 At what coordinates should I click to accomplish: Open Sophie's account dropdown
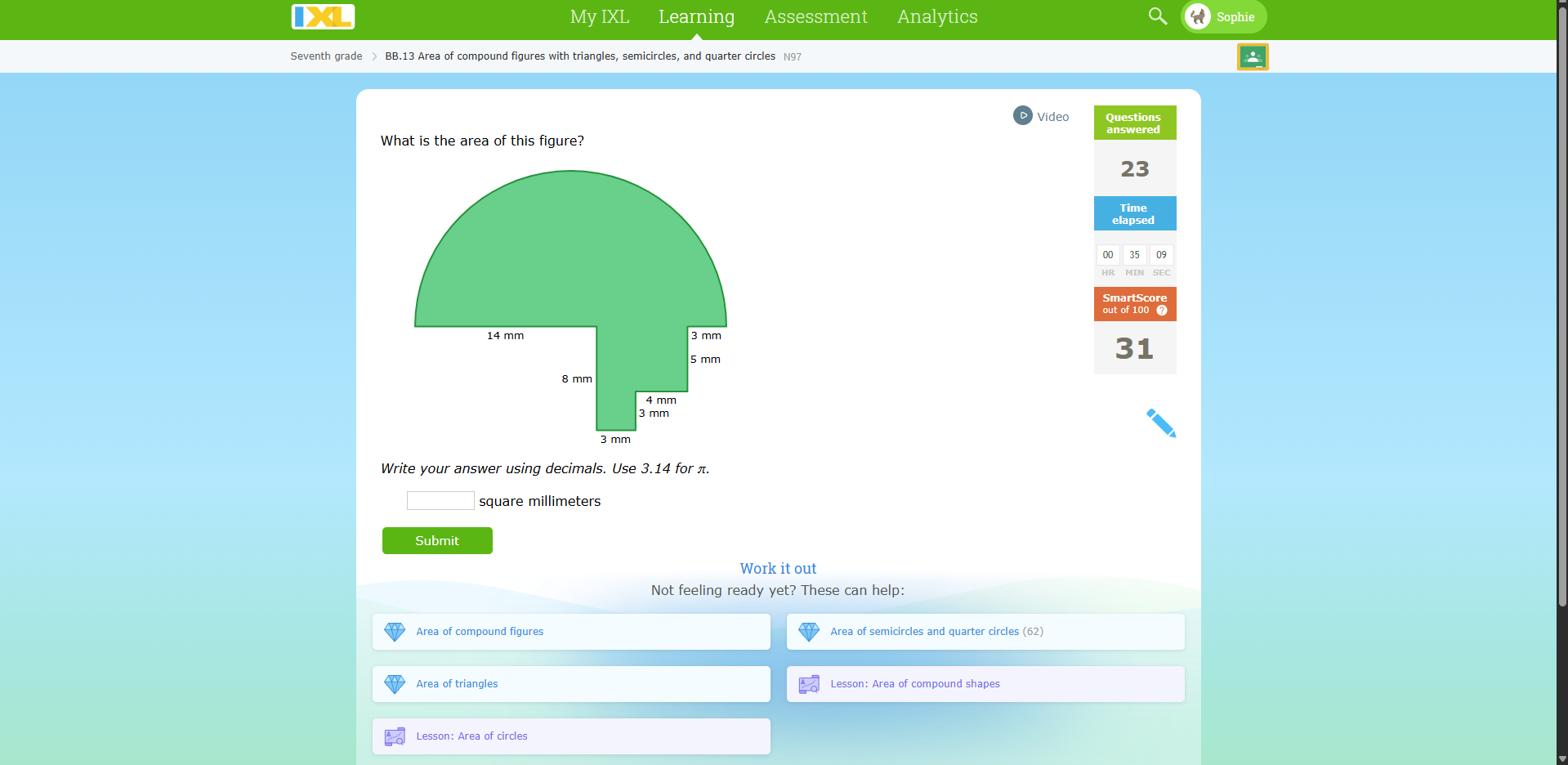click(1236, 16)
